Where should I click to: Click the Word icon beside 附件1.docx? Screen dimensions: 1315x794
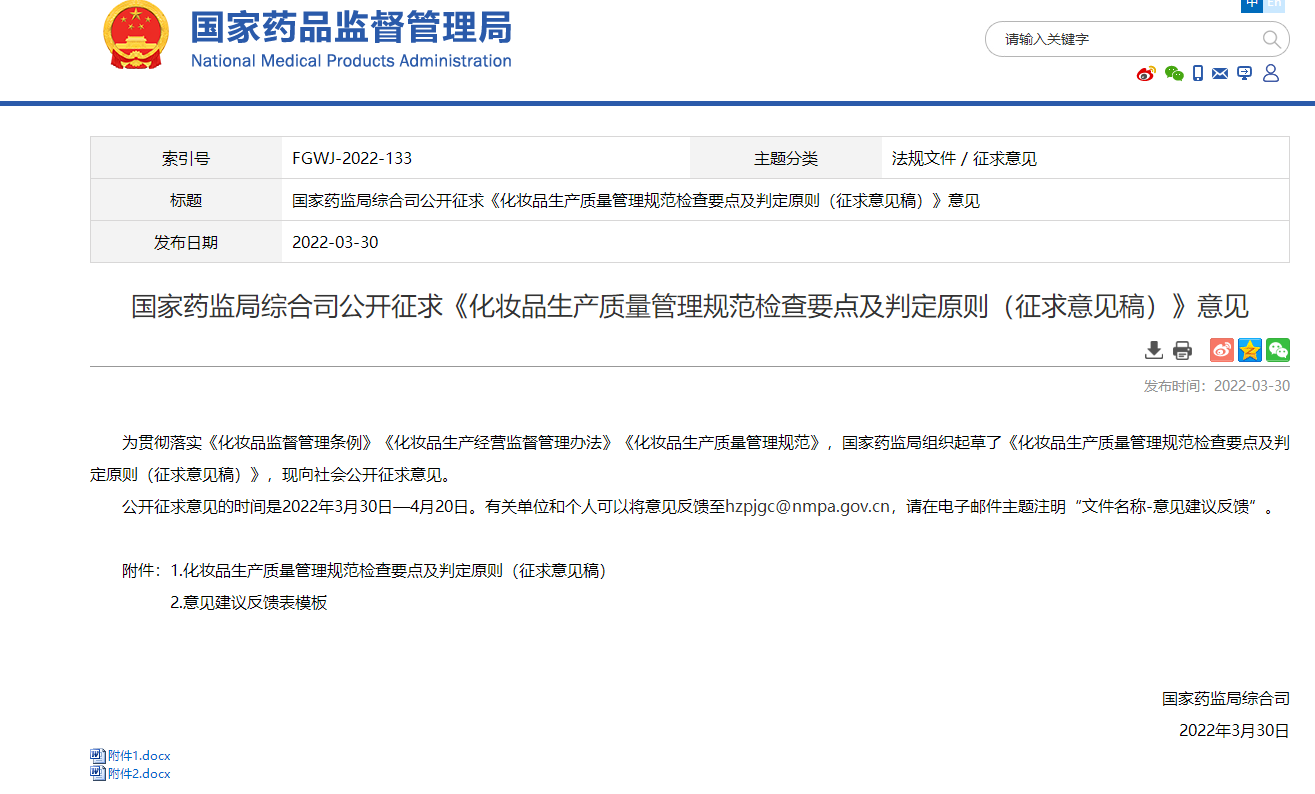pos(97,756)
